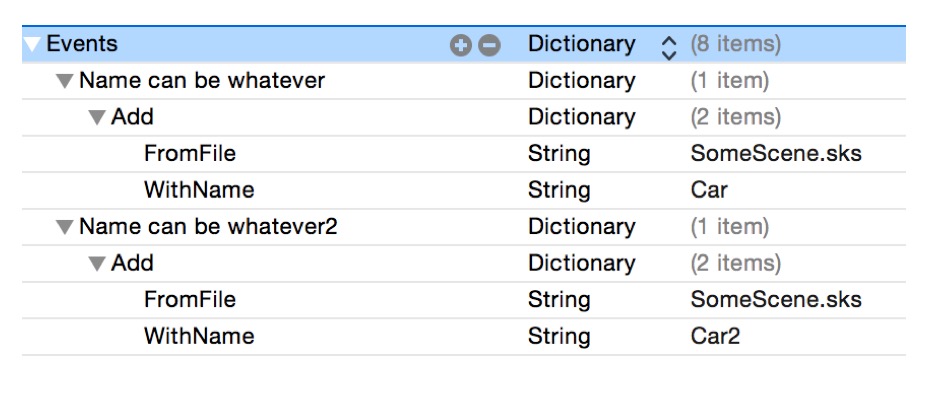Select FromFile key under "Name can be whatever"
The height and width of the screenshot is (420, 926).
tap(190, 154)
